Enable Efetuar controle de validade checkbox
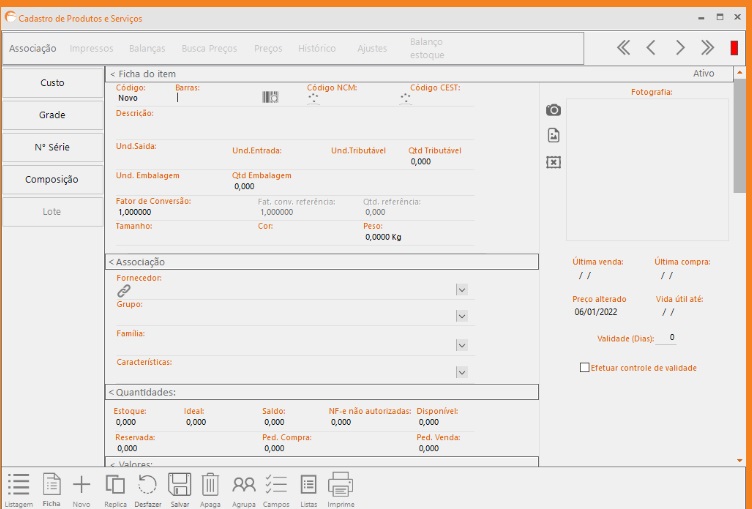The width and height of the screenshot is (752, 509). (585, 368)
